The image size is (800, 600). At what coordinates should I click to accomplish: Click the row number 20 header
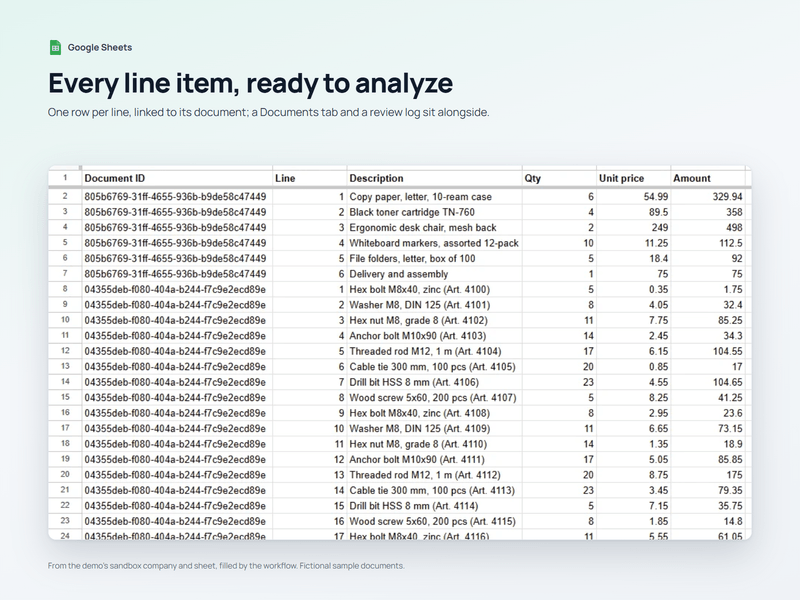tap(65, 474)
